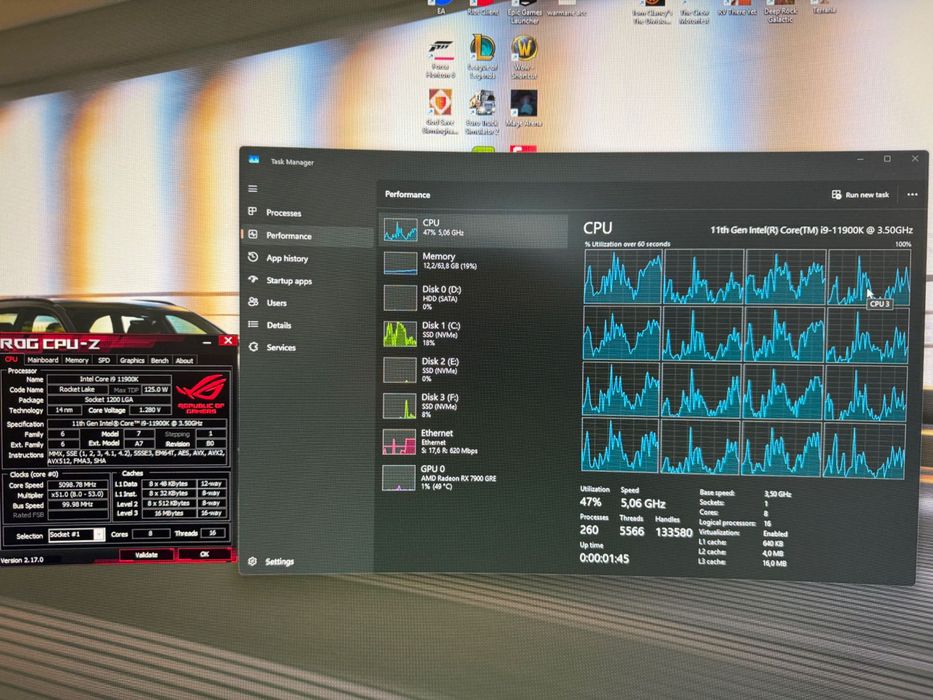This screenshot has width=933, height=700.
Task: Click the Max TDP 125.0 W value
Action: 156,389
